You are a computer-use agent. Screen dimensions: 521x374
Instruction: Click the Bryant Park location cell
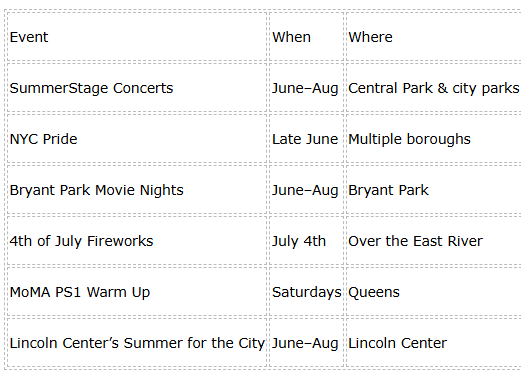(434, 190)
